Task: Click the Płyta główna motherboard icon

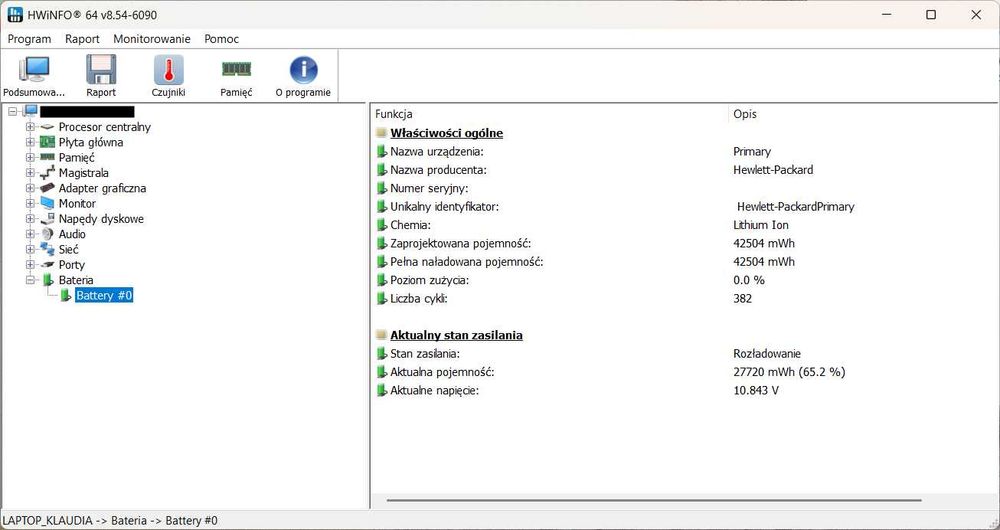Action: point(47,142)
